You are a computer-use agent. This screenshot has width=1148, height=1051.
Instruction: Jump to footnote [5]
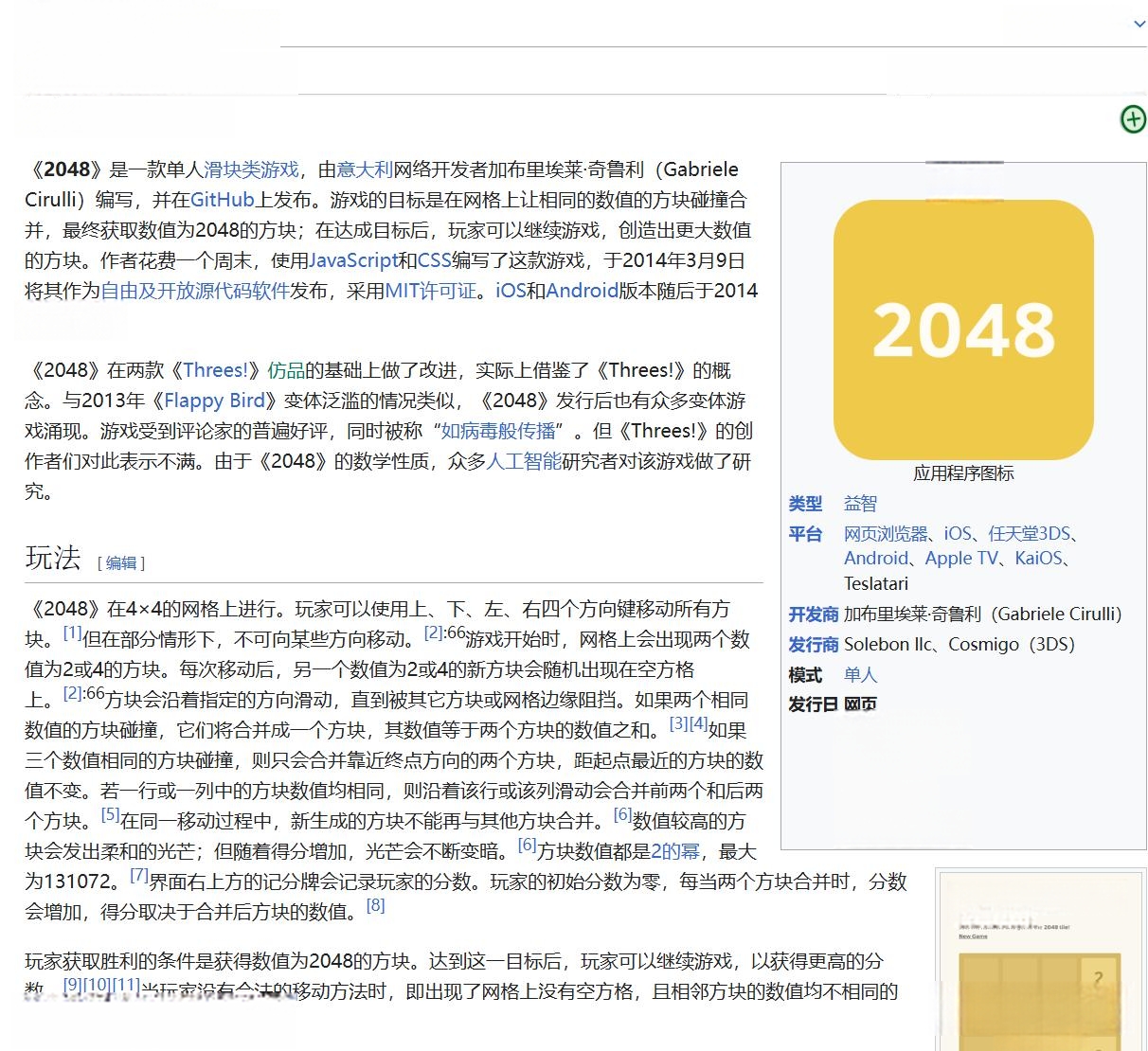(x=110, y=814)
